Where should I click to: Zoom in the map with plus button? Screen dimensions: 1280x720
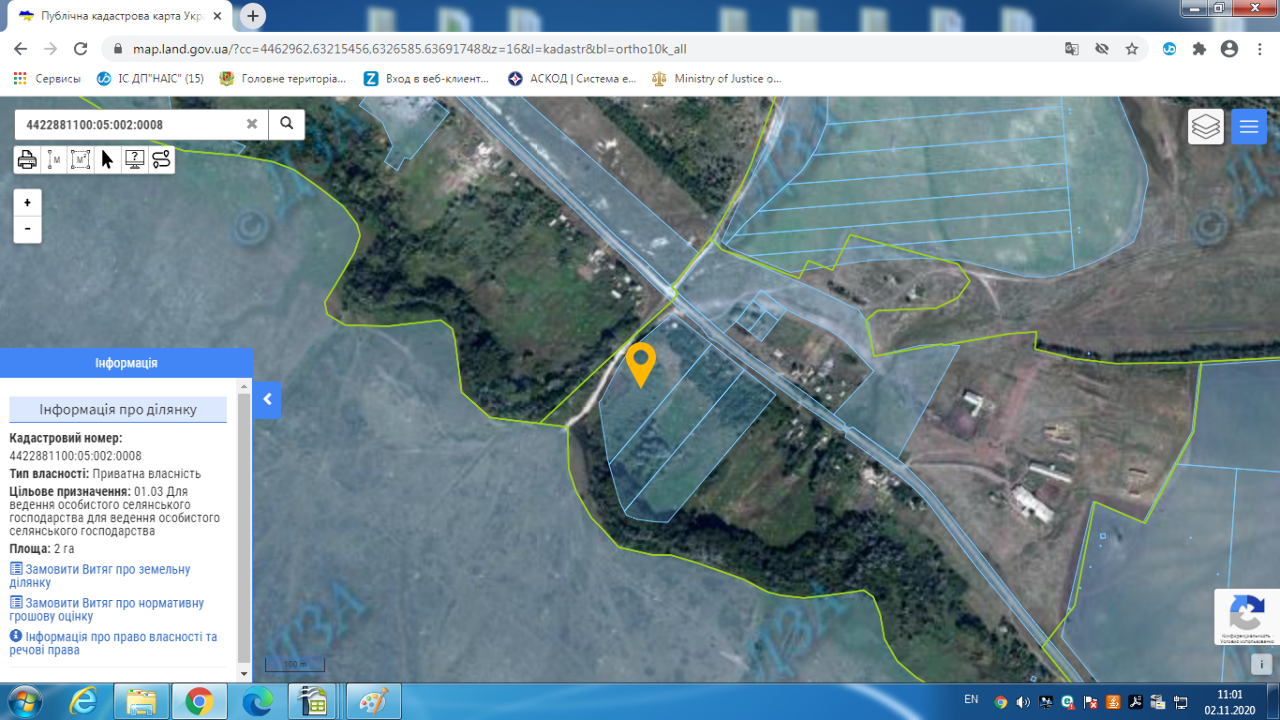pyautogui.click(x=27, y=202)
